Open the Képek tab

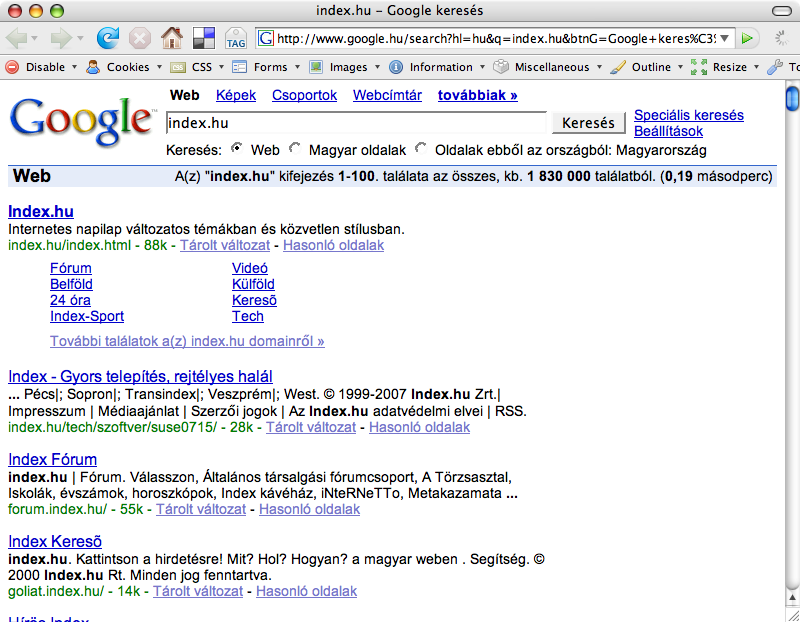point(236,96)
